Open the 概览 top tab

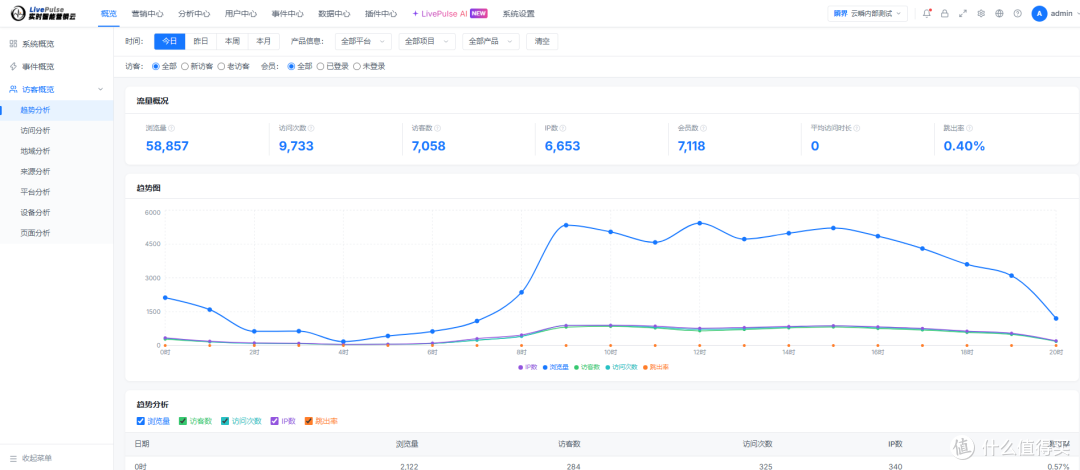[109, 13]
